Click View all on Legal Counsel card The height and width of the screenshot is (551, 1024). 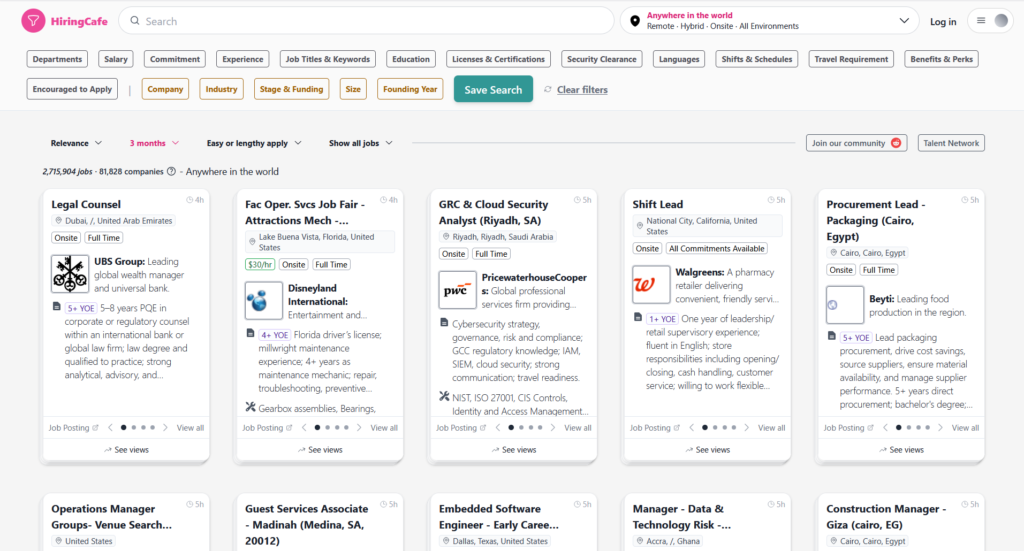pos(190,428)
